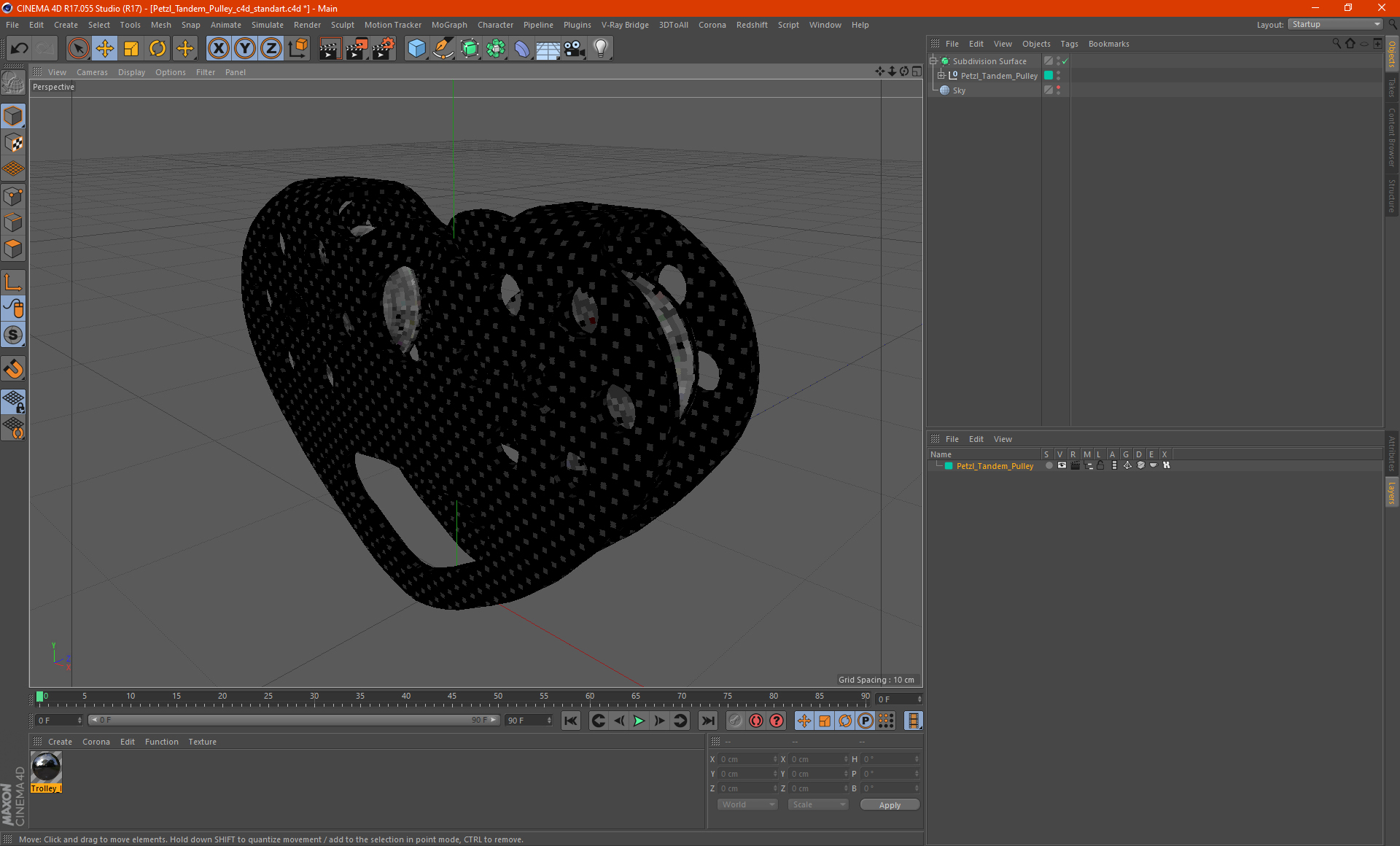Click the Light bulb icon
This screenshot has height=846, width=1400.
[600, 49]
